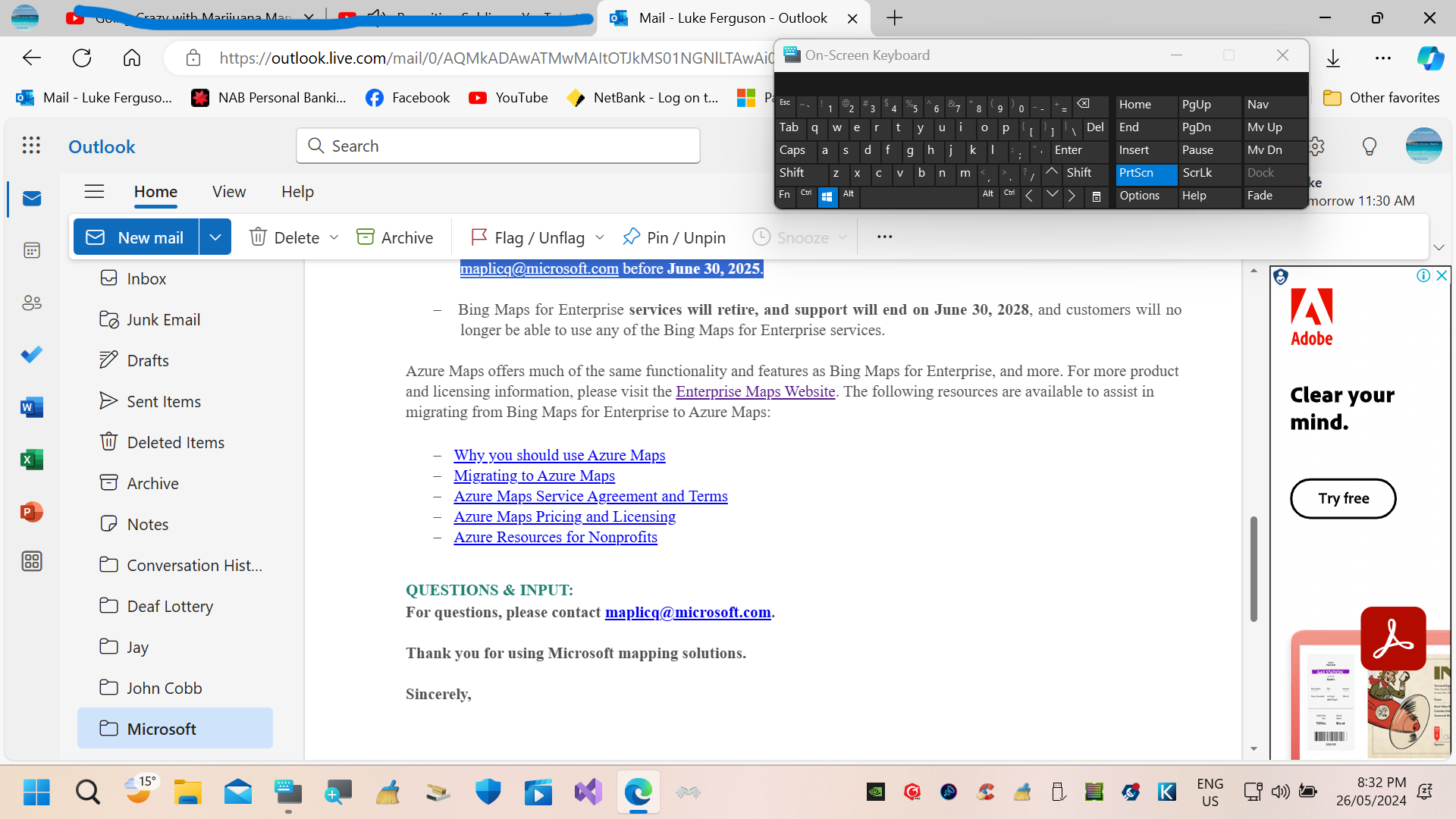Toggle Caps key on On-Screen Keyboard

click(795, 150)
